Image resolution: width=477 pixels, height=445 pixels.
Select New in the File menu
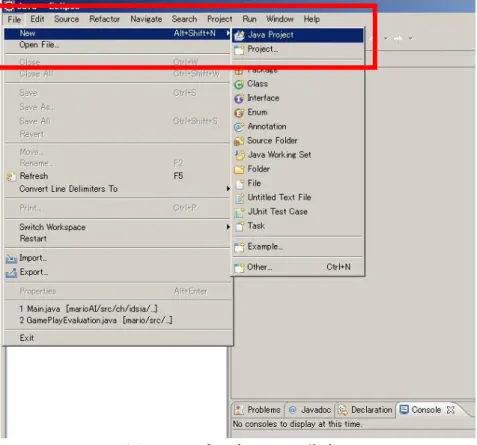117,33
